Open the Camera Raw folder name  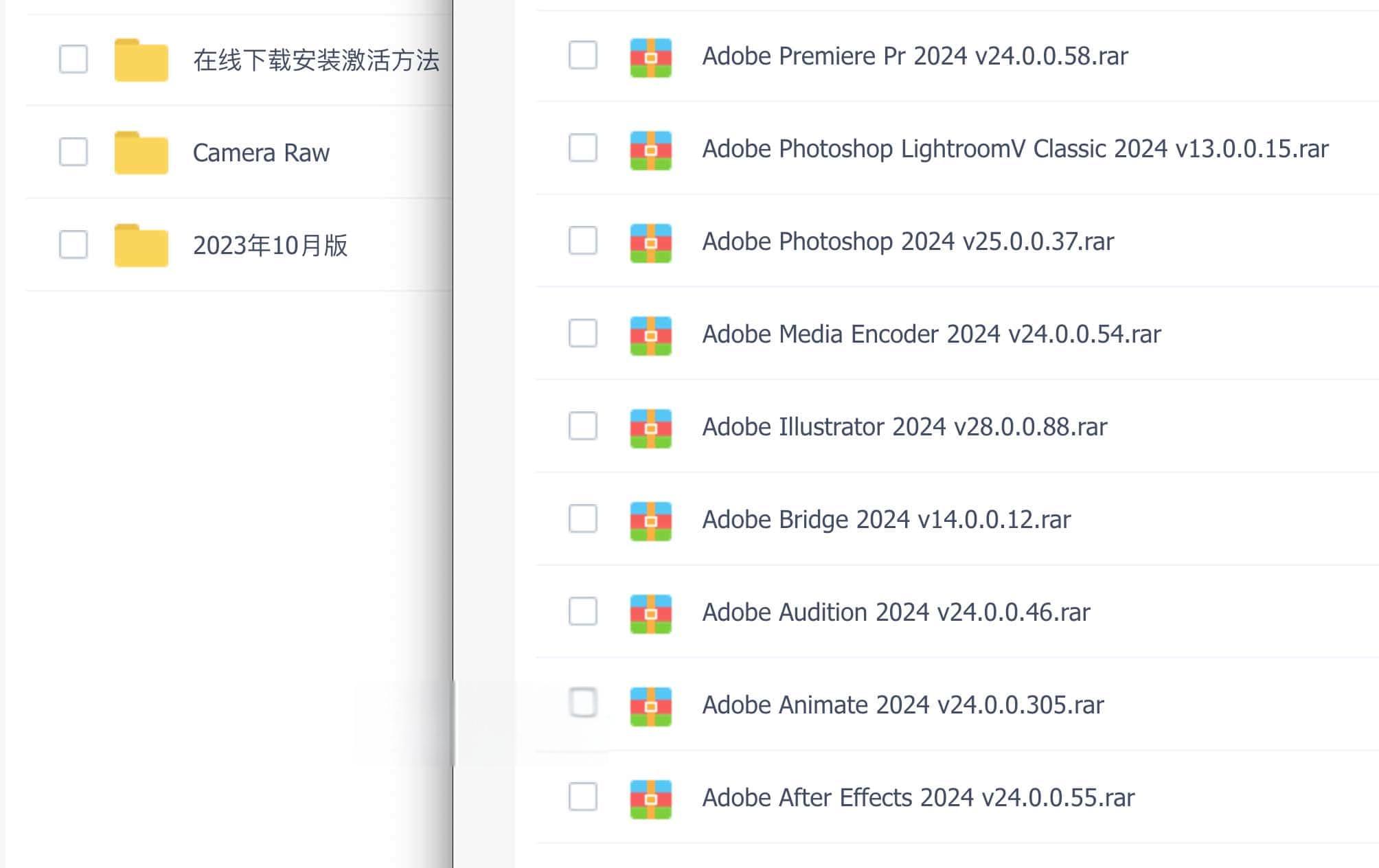tap(261, 152)
